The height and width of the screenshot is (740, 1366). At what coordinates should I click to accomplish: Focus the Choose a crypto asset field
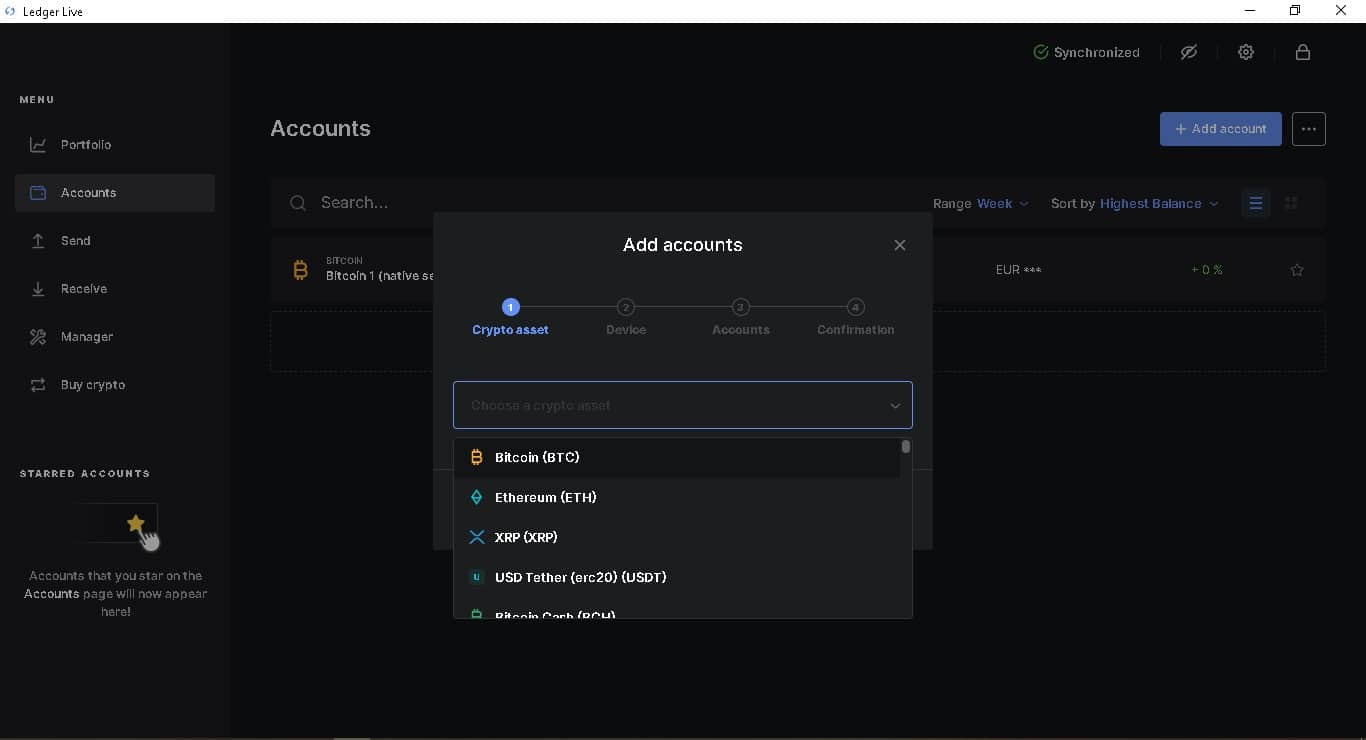pyautogui.click(x=683, y=405)
